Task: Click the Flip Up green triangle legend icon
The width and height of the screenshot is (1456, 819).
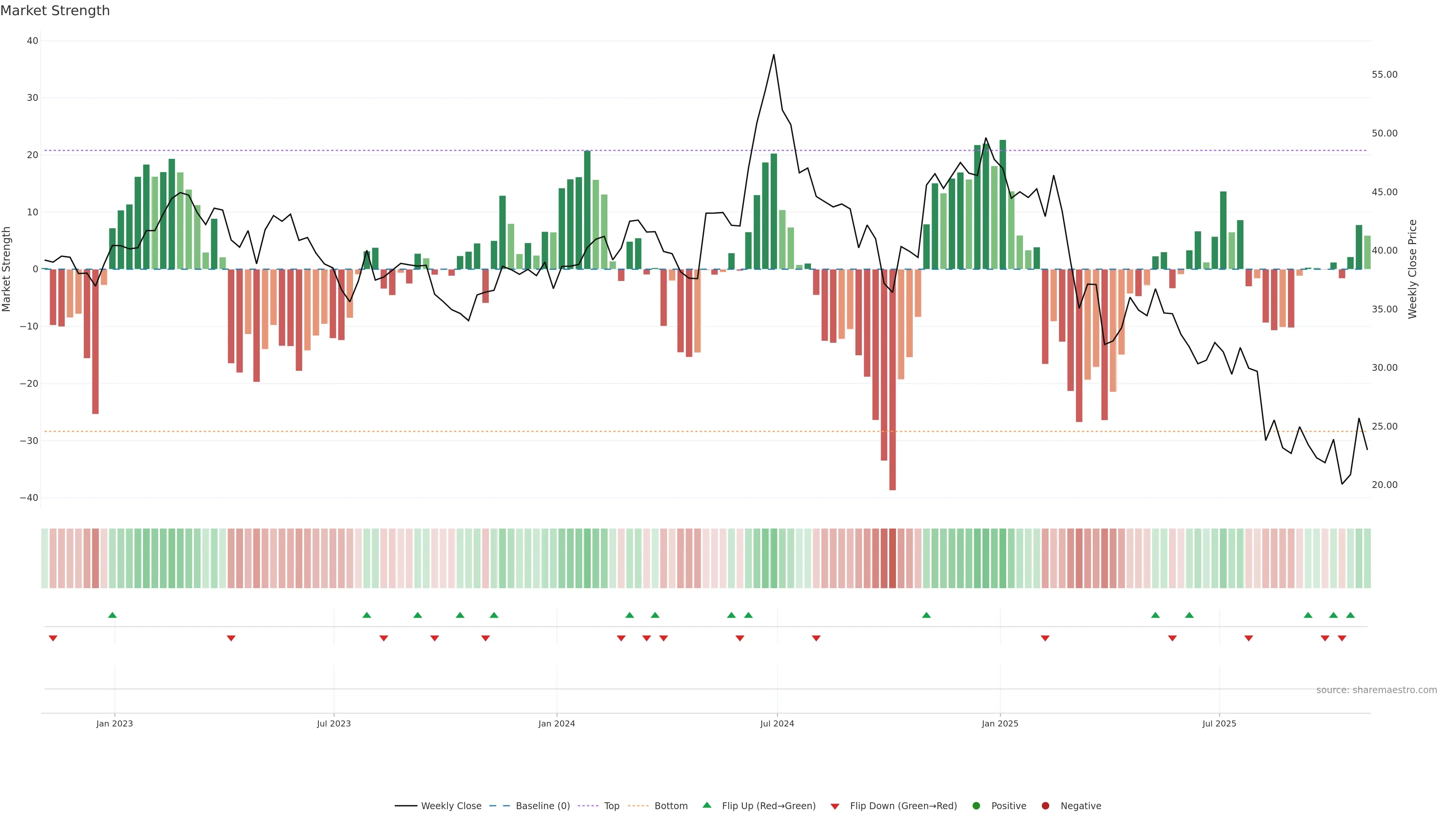Action: (706, 805)
